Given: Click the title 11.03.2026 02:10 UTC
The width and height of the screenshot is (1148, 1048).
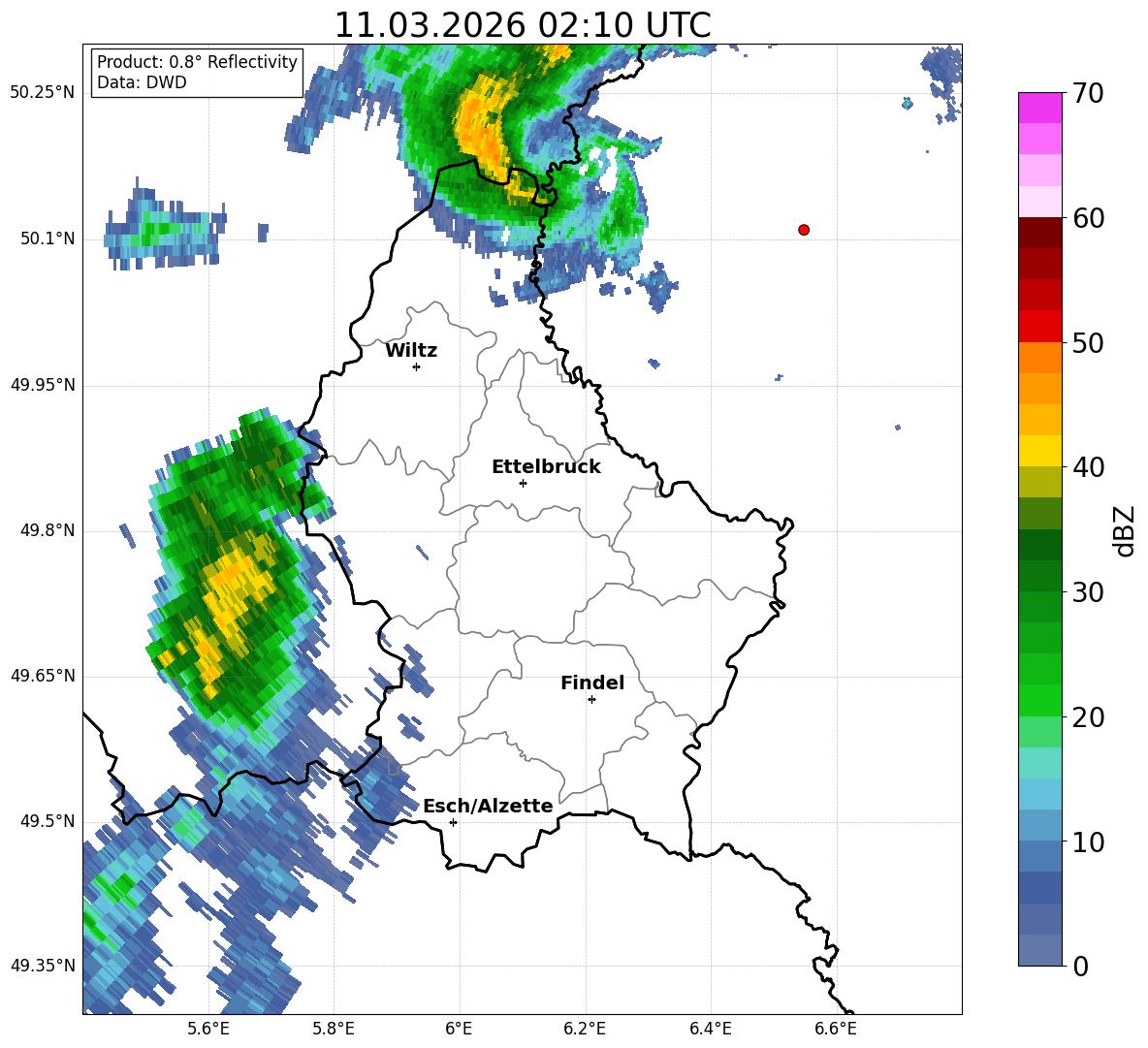Looking at the screenshot, I should click(523, 25).
